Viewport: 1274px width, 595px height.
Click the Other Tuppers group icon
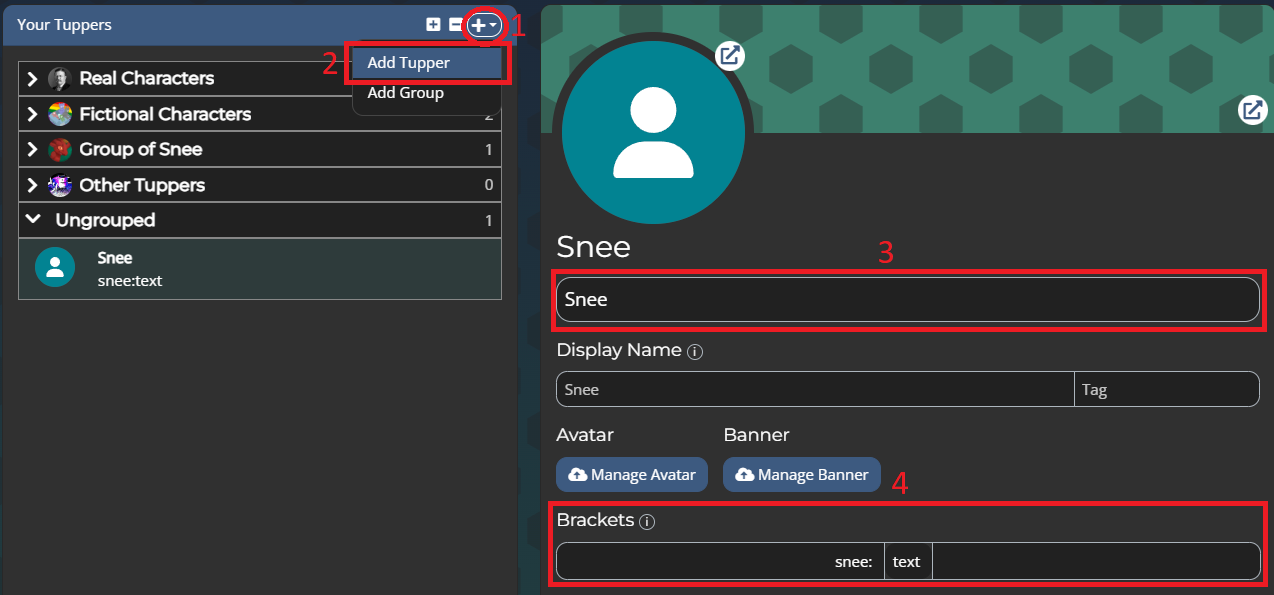[58, 185]
